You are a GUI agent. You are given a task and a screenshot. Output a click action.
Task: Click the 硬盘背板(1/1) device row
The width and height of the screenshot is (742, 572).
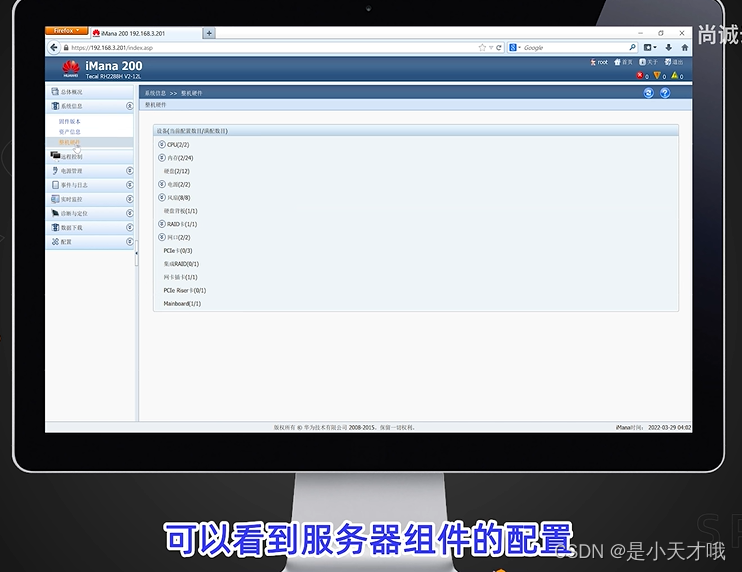[x=180, y=211]
